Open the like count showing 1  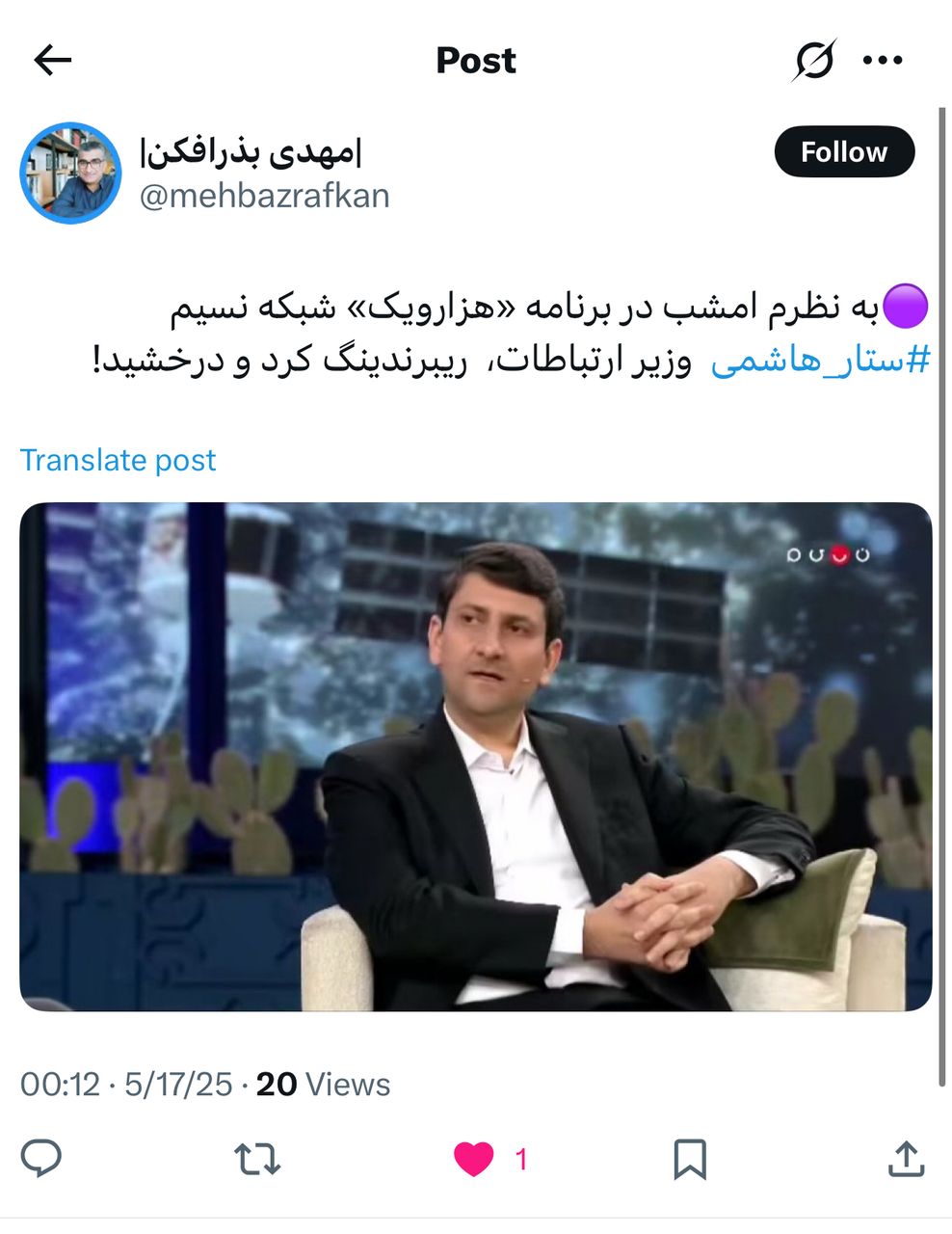pyautogui.click(x=521, y=1159)
